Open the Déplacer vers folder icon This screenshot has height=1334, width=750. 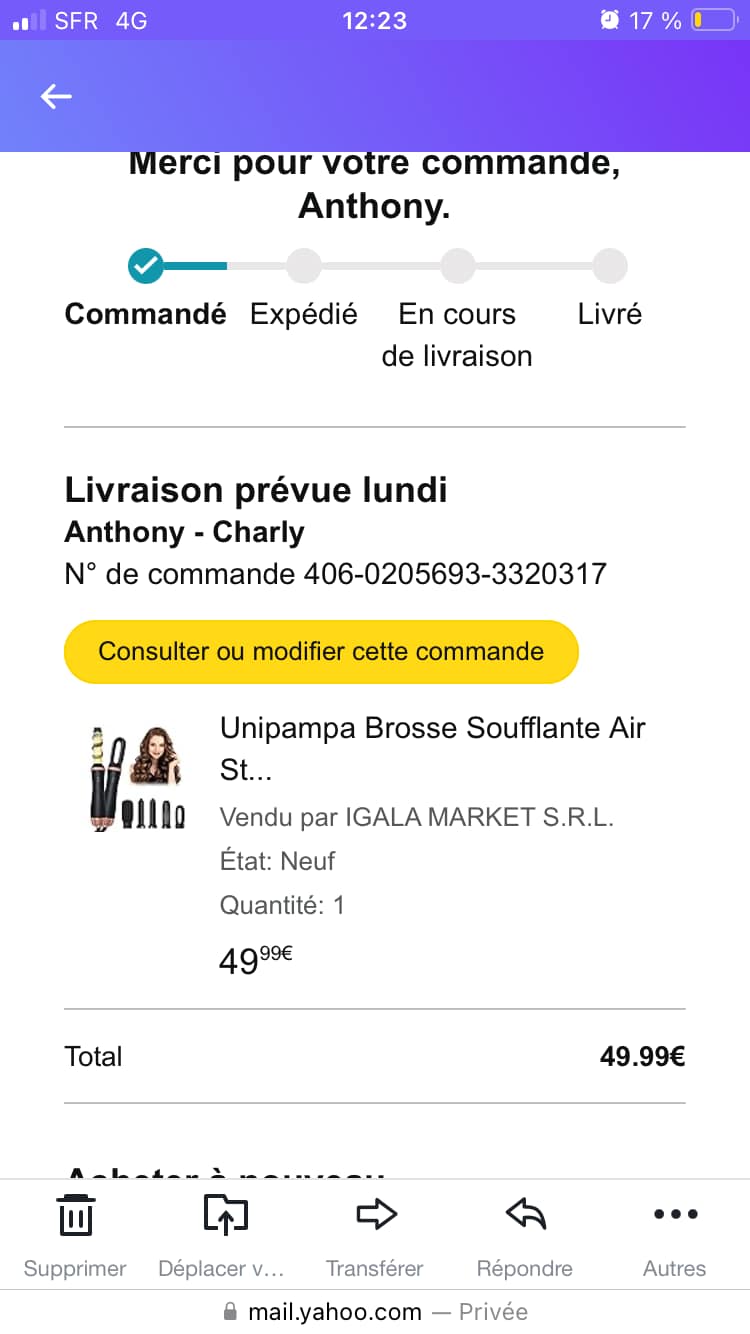click(x=225, y=1215)
